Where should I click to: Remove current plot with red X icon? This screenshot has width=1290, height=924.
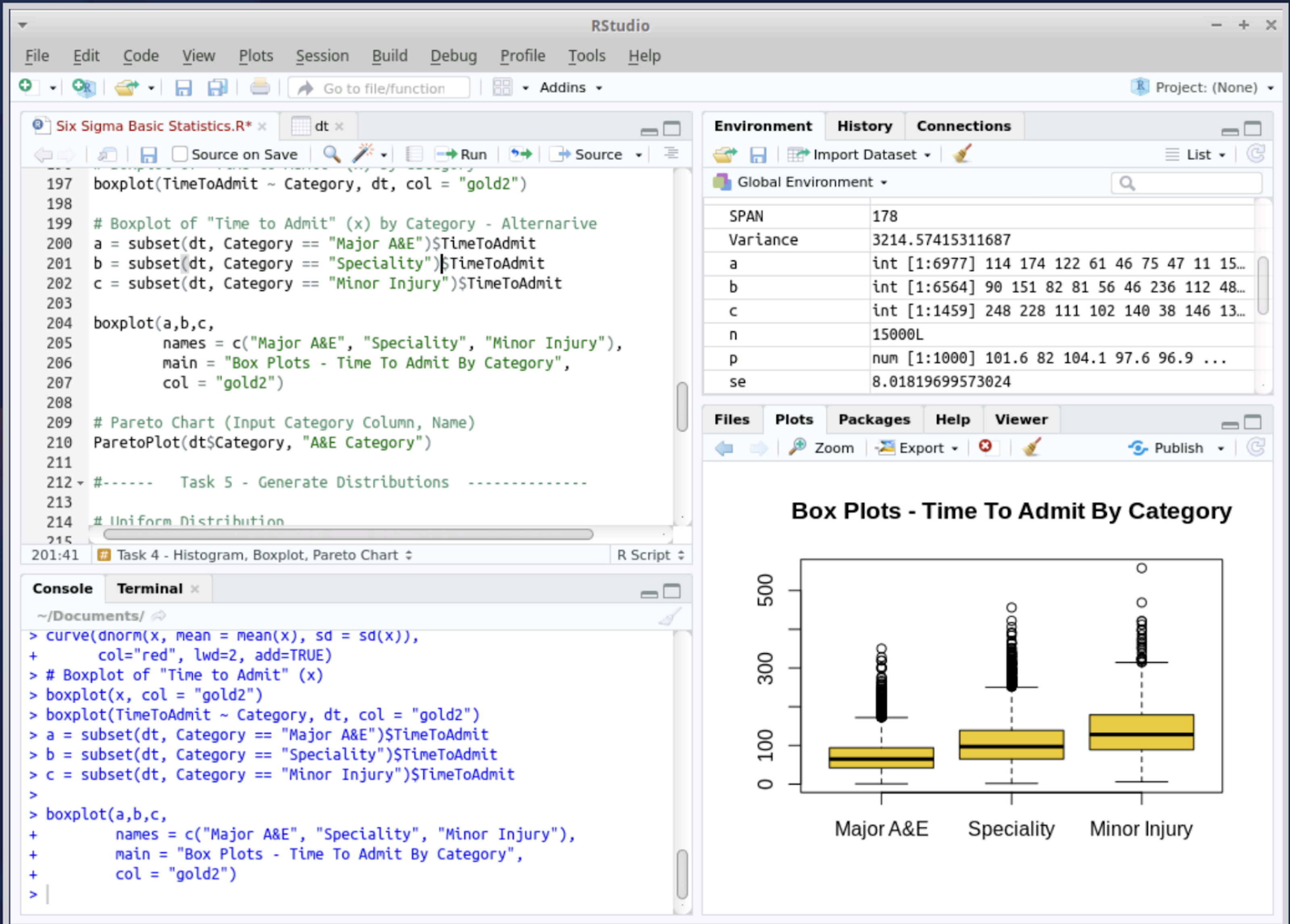coord(985,447)
